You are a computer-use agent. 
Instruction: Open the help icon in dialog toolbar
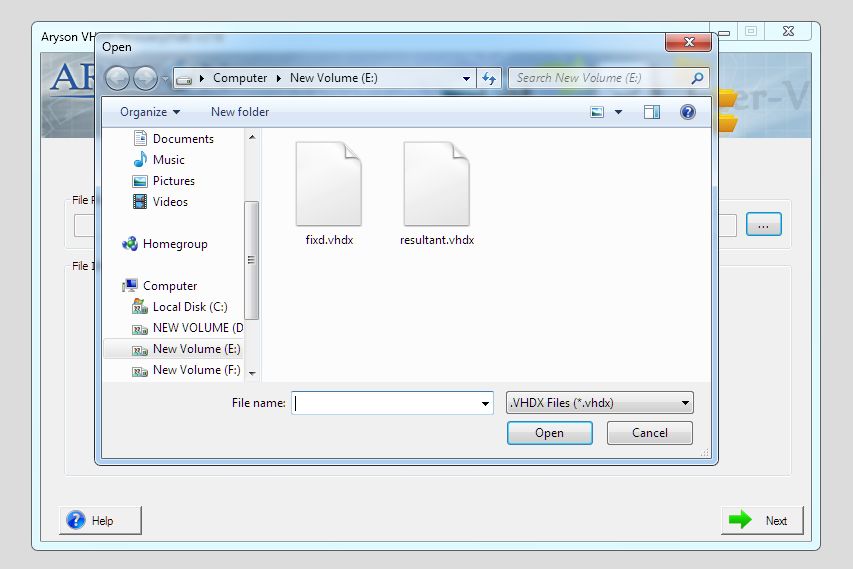tap(688, 112)
